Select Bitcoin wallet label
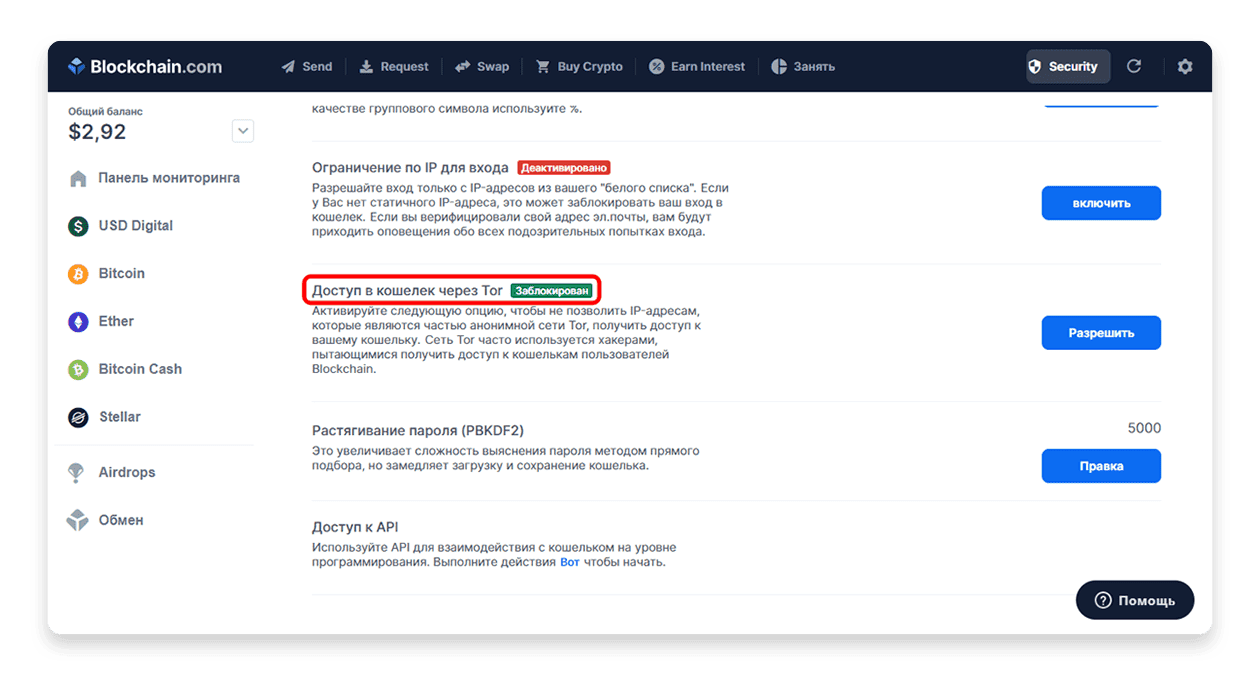The image size is (1260, 675). pos(122,274)
